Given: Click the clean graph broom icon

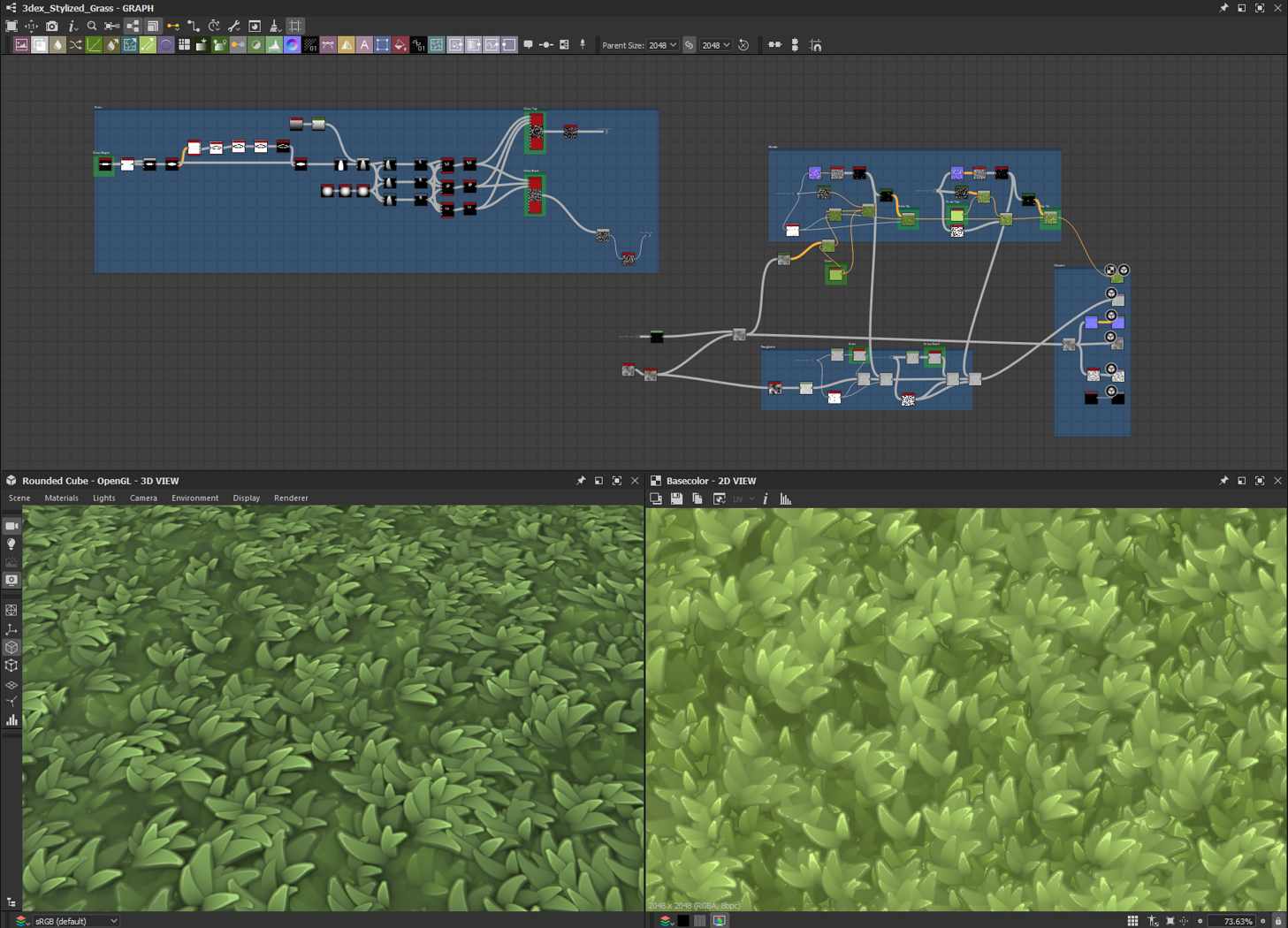Looking at the screenshot, I should tap(275, 27).
